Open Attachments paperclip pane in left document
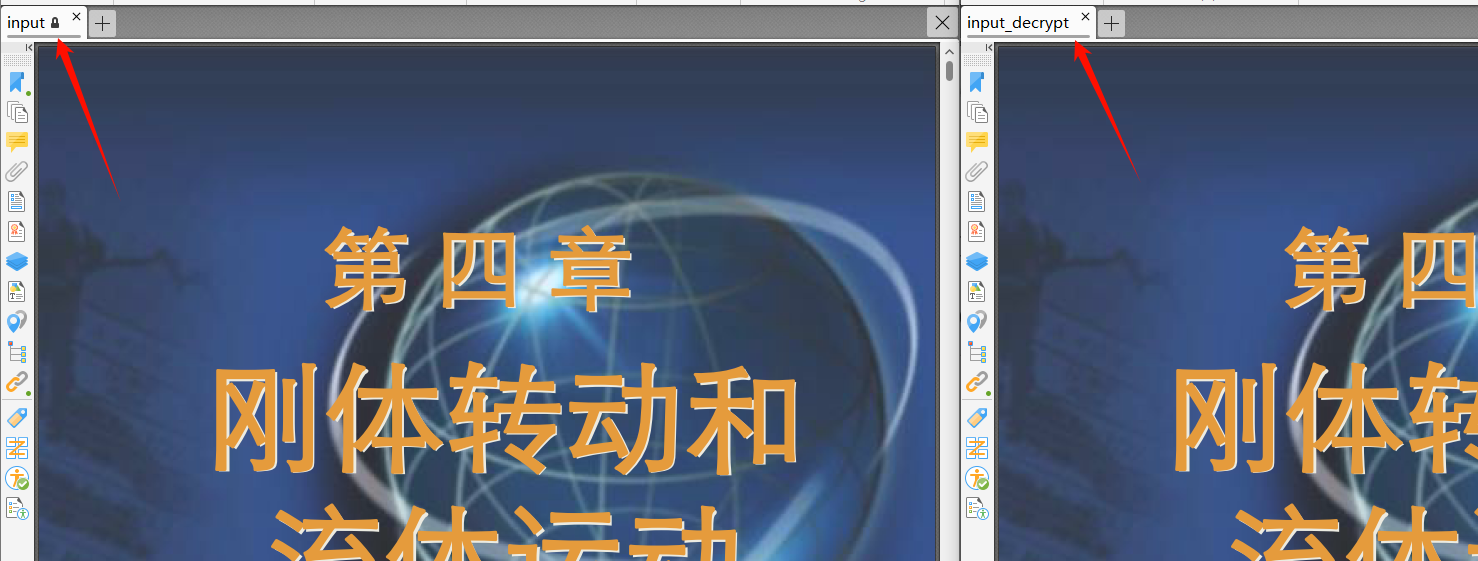Screen dimensions: 1478x561 click(16, 171)
